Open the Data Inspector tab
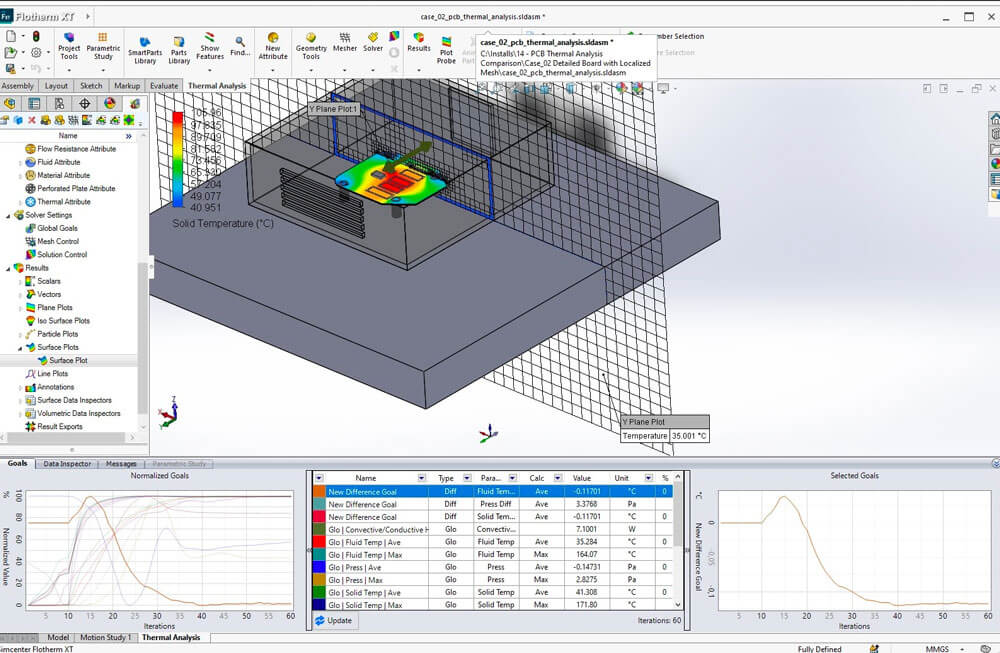Image resolution: width=1000 pixels, height=653 pixels. click(x=67, y=464)
